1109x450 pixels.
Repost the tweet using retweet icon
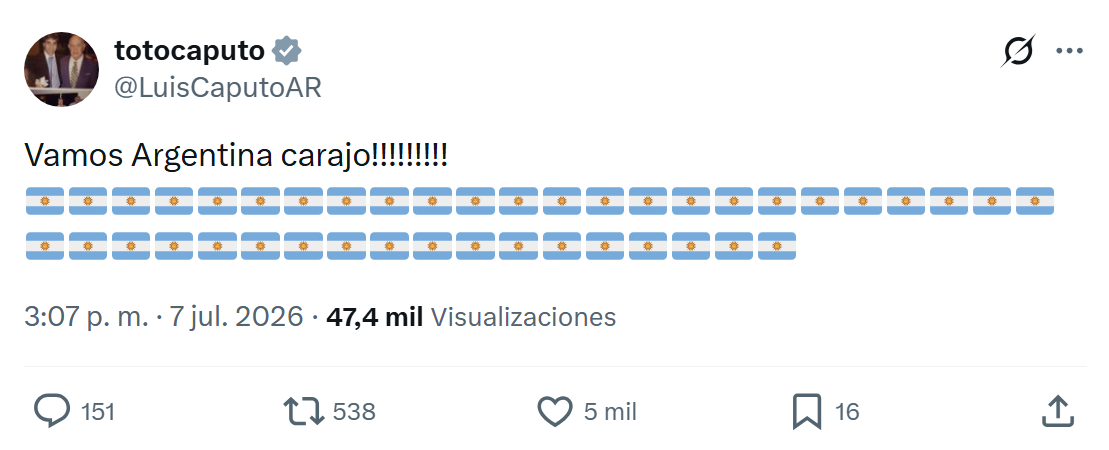(x=303, y=411)
